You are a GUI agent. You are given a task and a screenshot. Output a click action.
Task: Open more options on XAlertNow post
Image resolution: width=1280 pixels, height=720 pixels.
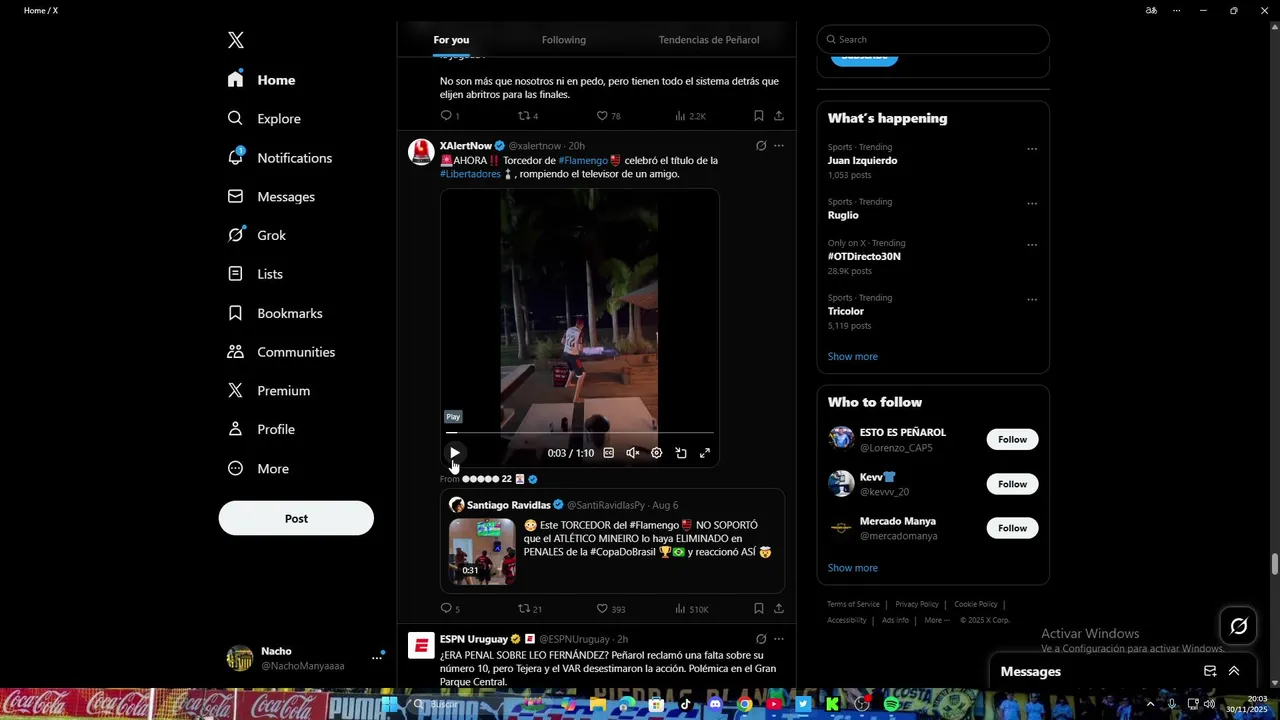(779, 146)
